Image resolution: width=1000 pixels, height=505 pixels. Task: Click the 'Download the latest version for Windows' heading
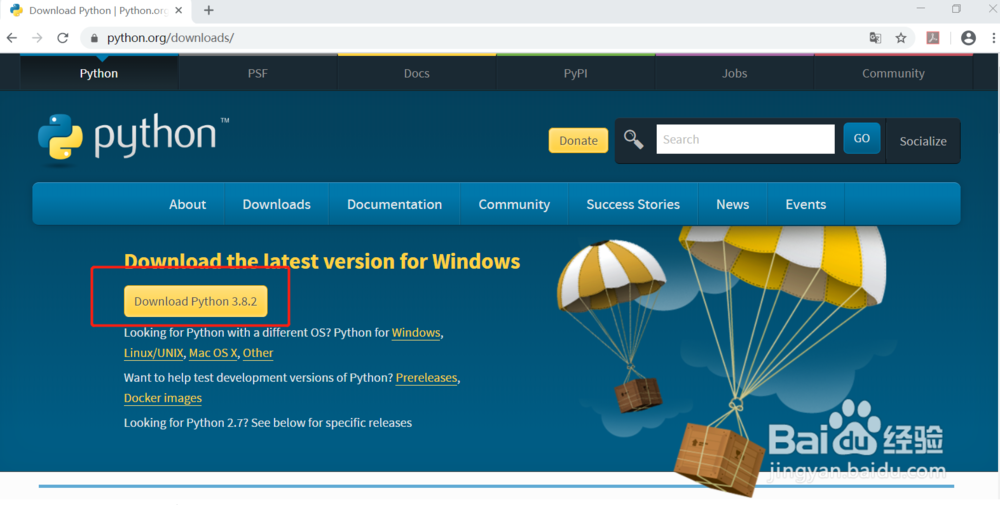322,261
